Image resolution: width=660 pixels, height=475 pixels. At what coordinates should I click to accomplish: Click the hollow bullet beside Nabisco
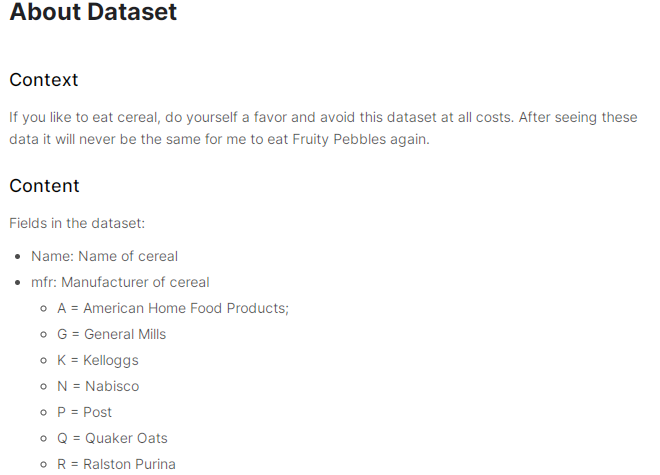(x=43, y=387)
